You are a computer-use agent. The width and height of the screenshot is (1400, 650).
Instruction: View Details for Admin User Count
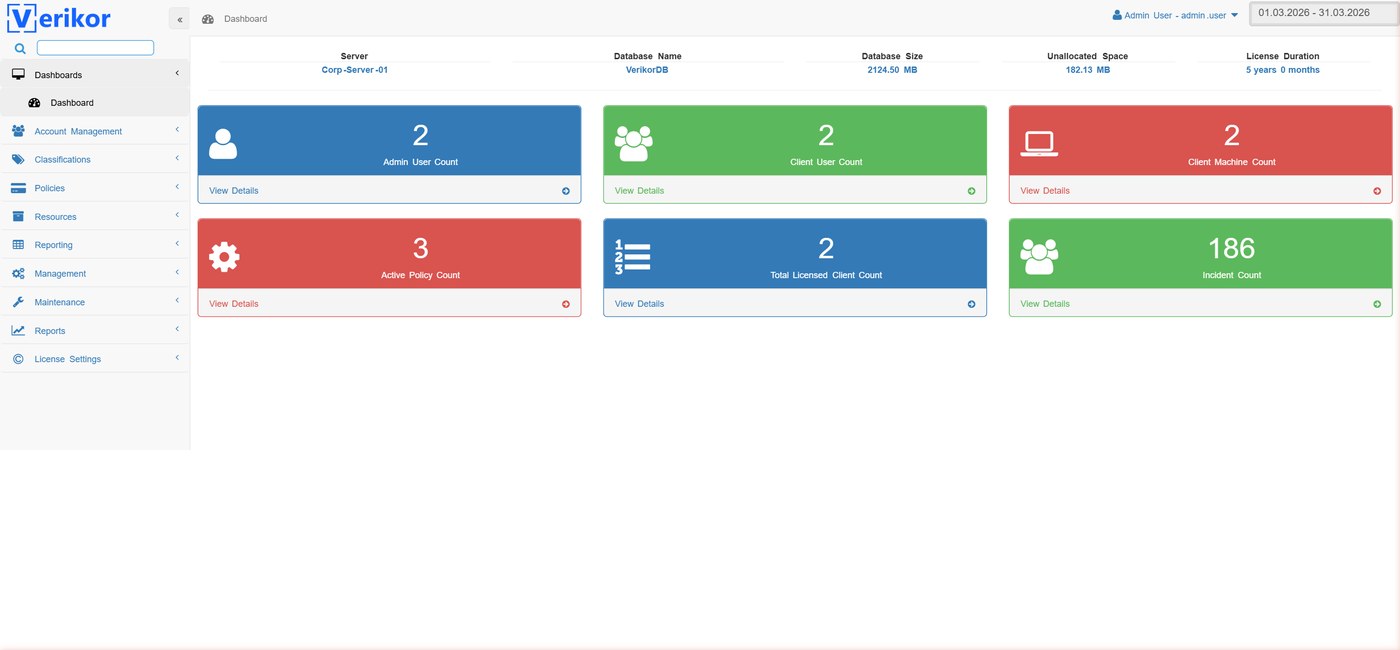tap(233, 191)
